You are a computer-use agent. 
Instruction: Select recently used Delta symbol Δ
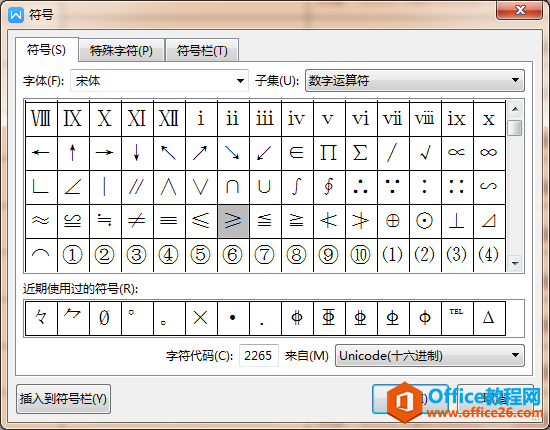click(x=489, y=318)
